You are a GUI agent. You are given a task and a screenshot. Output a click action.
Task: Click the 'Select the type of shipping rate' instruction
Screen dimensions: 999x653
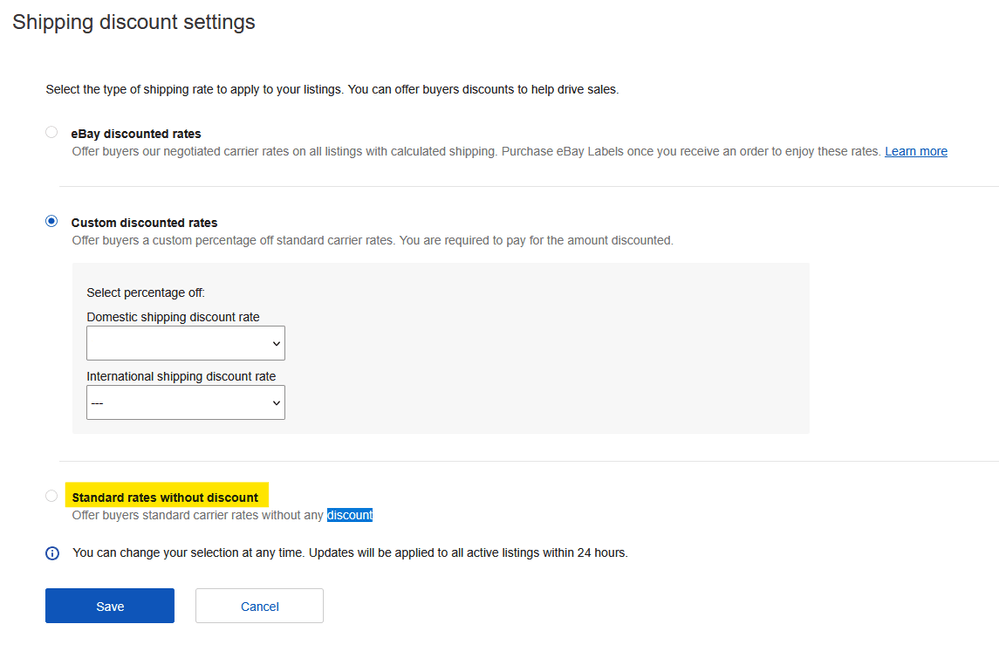pos(332,90)
